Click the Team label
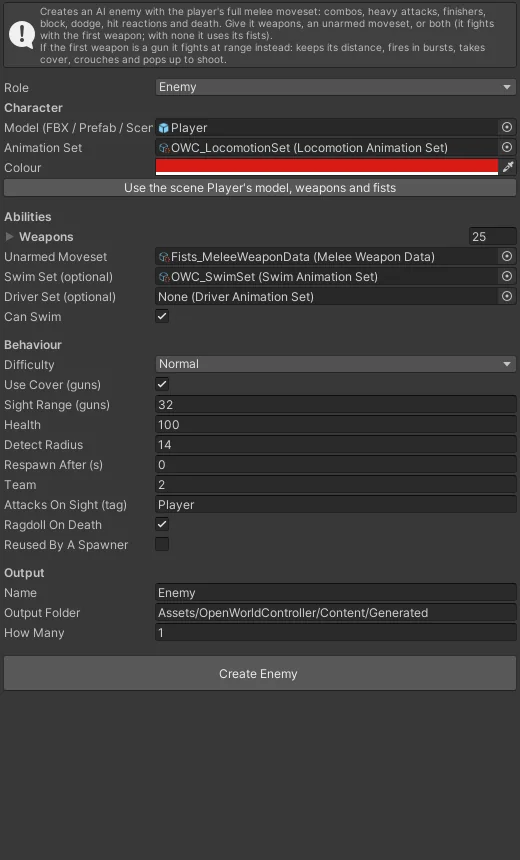This screenshot has height=860, width=520. [x=20, y=485]
